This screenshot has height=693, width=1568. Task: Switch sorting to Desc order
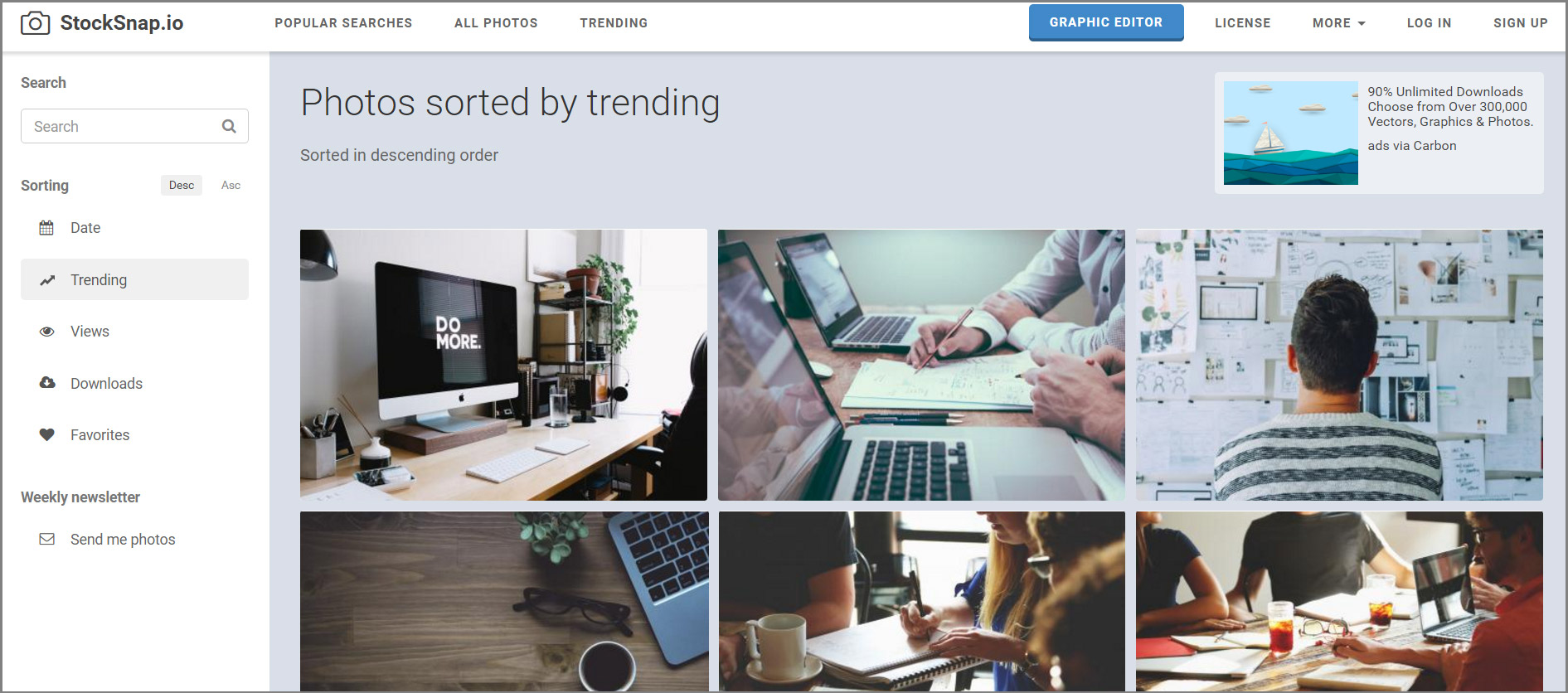click(x=182, y=185)
